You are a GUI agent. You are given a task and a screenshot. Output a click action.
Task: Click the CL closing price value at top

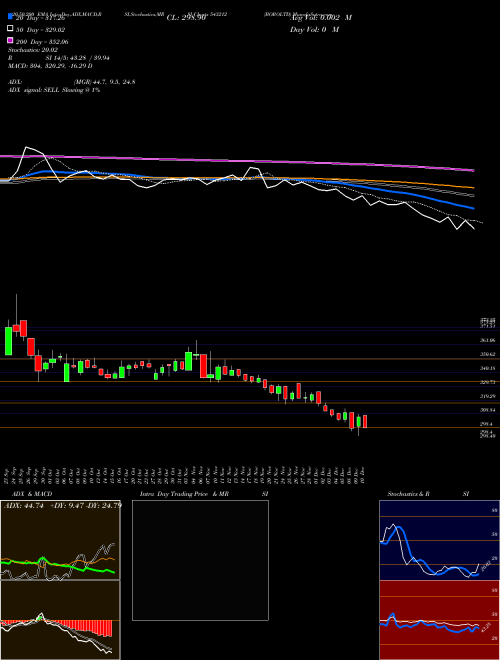(186, 18)
